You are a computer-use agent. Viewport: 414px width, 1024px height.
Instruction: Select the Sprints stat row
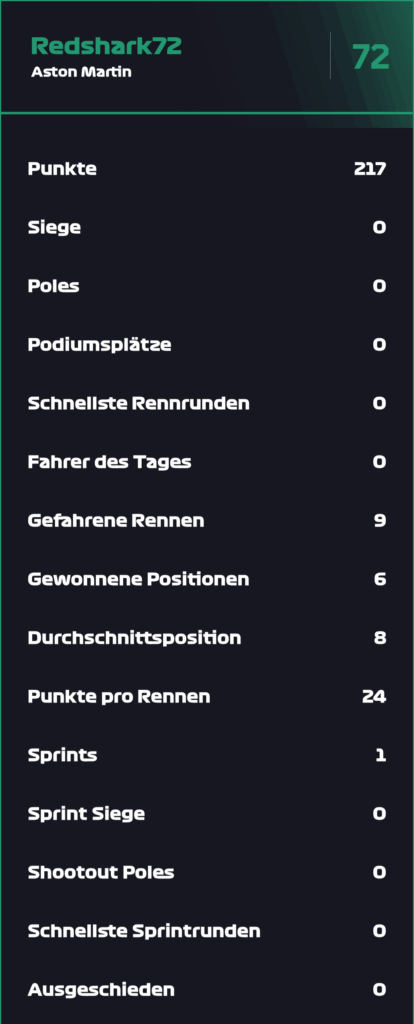(x=207, y=755)
